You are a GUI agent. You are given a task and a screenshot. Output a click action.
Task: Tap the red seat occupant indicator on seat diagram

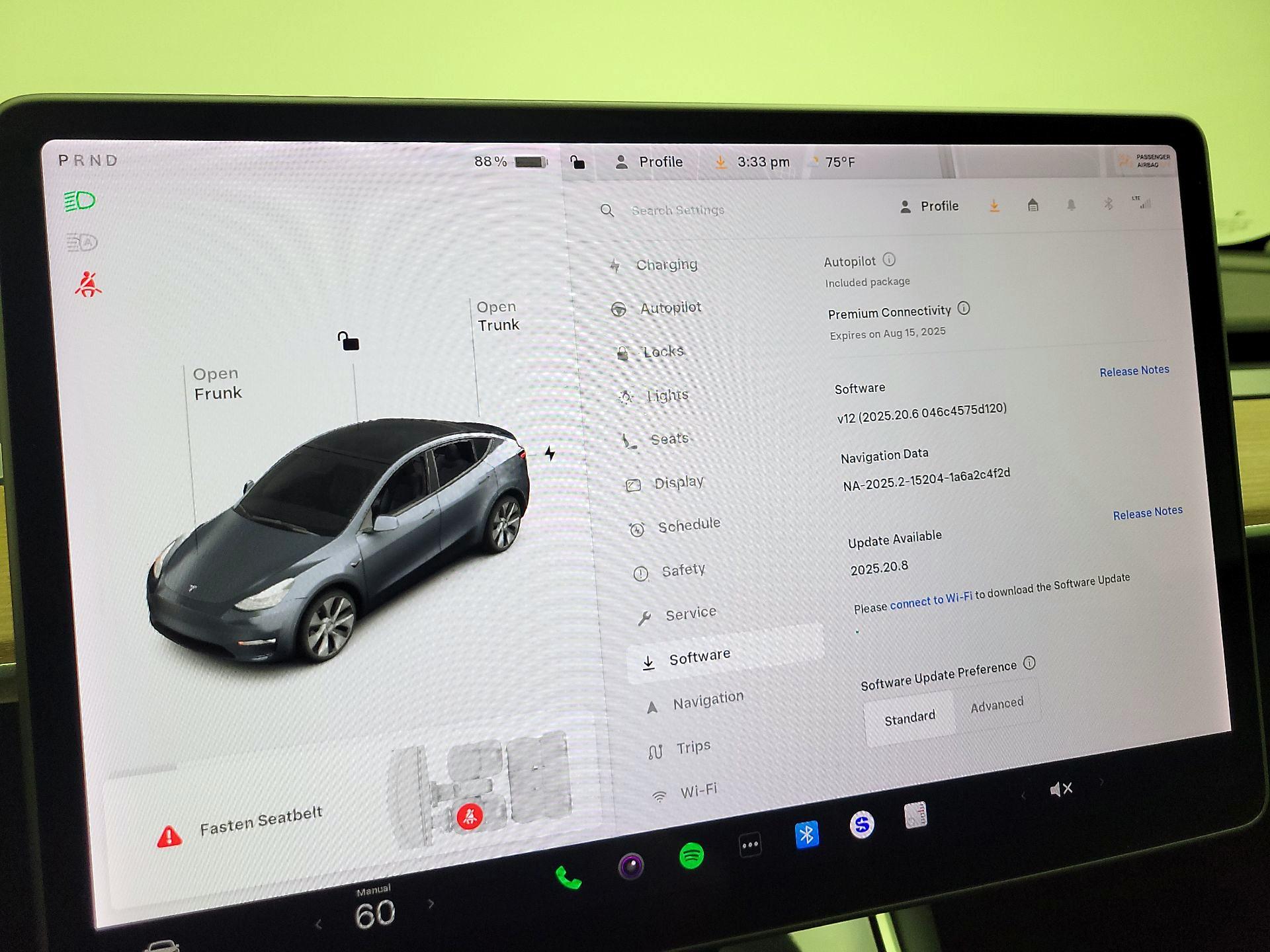(470, 816)
